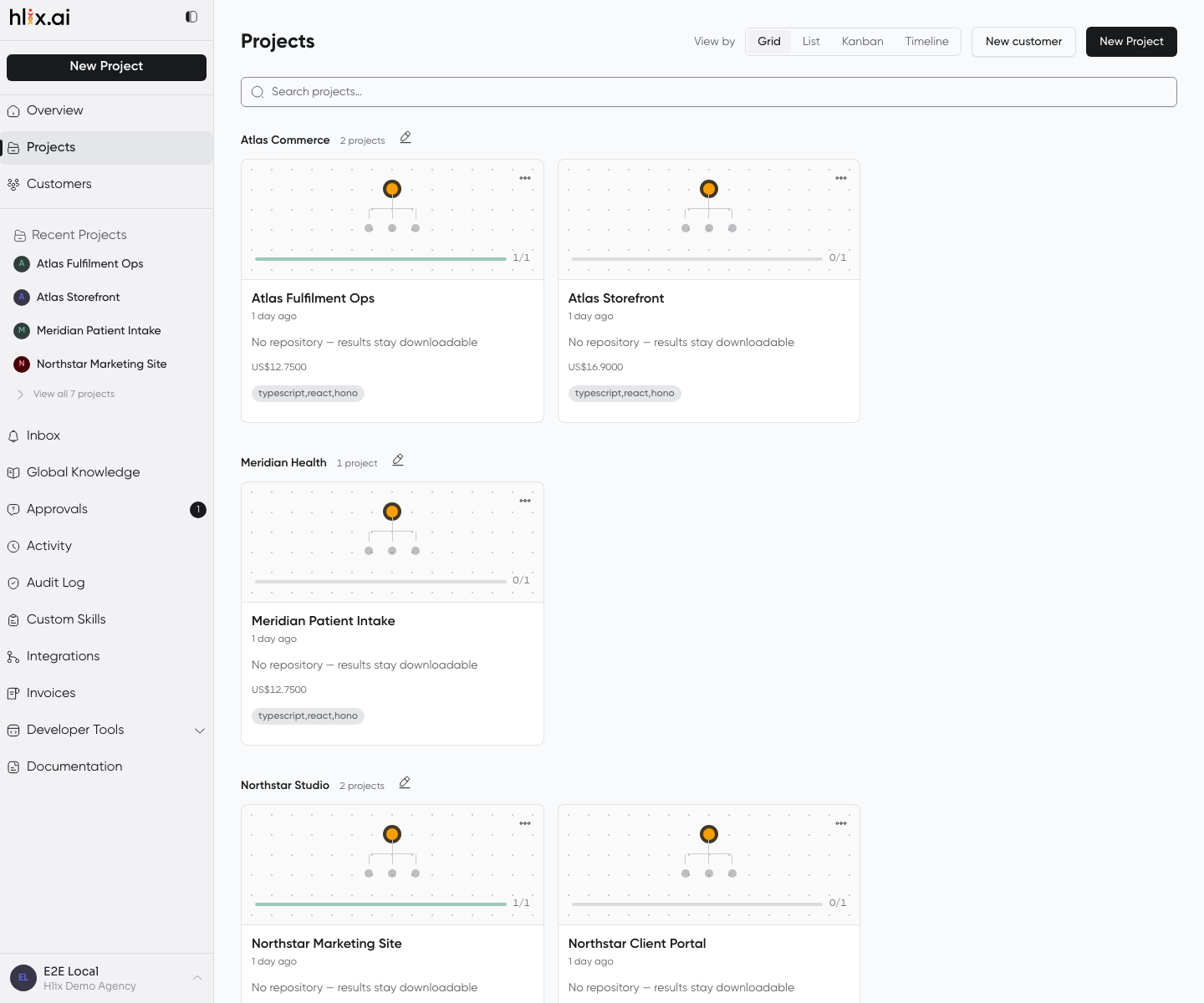
Task: Focus the Search projects field
Action: [x=709, y=92]
